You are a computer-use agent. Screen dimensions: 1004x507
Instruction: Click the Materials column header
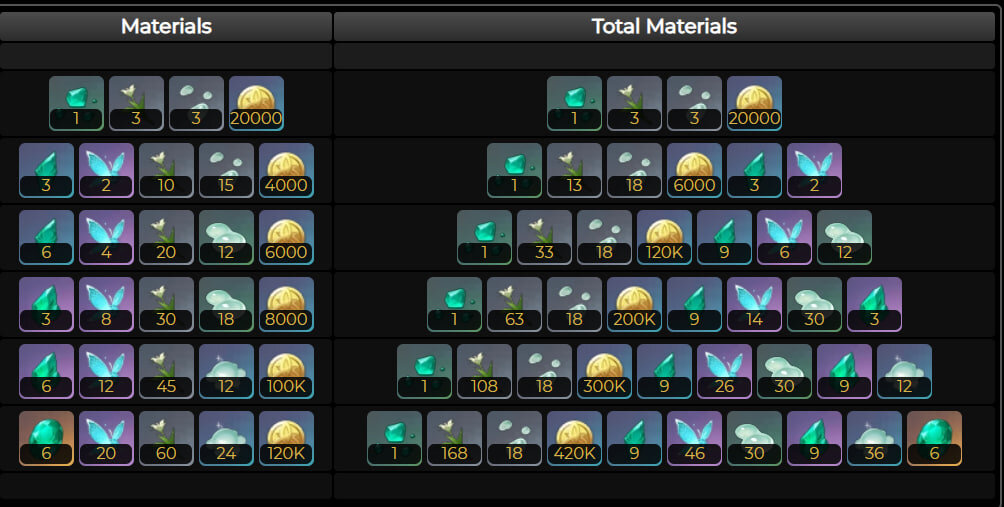166,26
